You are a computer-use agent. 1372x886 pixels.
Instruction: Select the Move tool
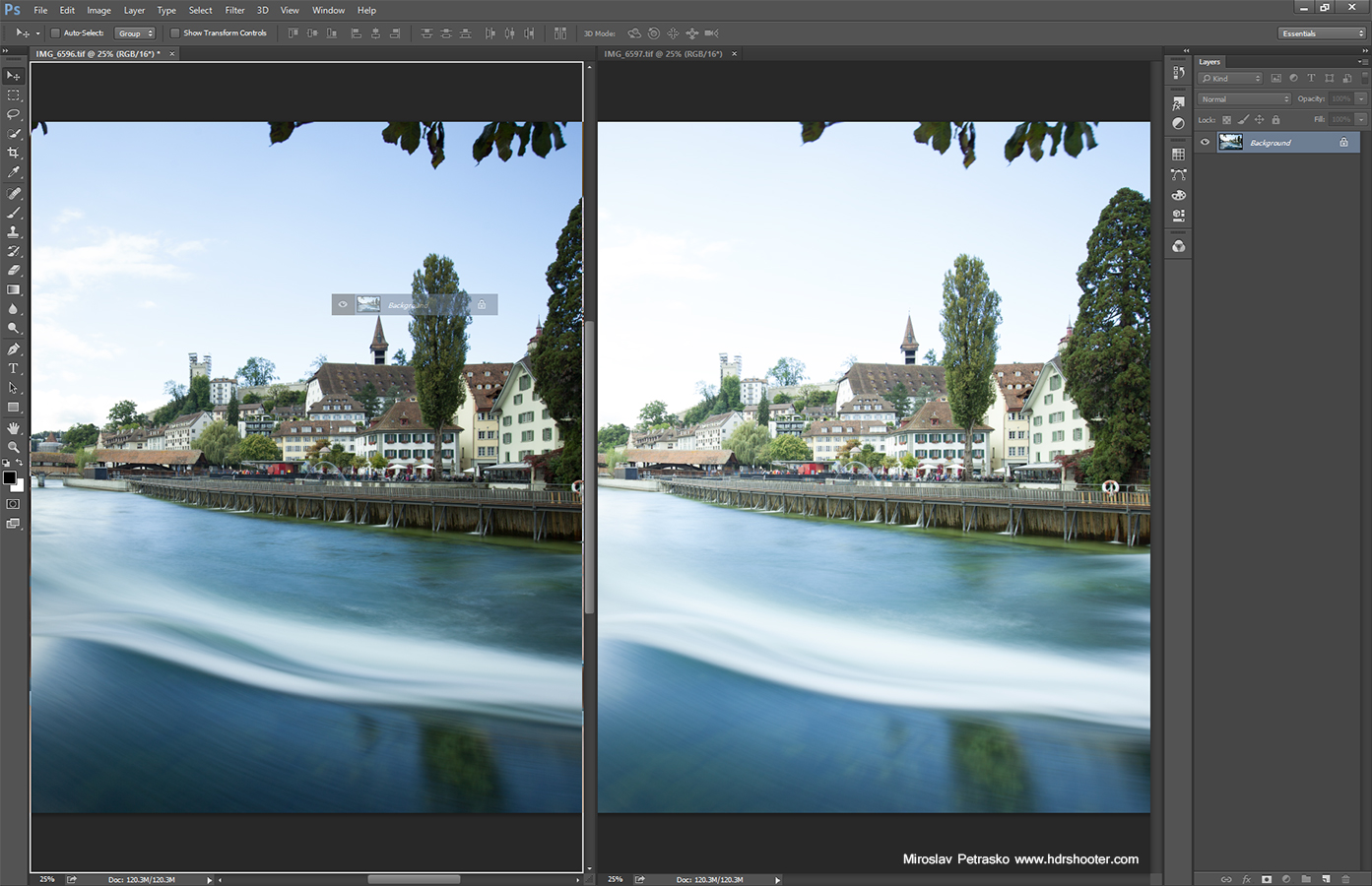pyautogui.click(x=14, y=76)
